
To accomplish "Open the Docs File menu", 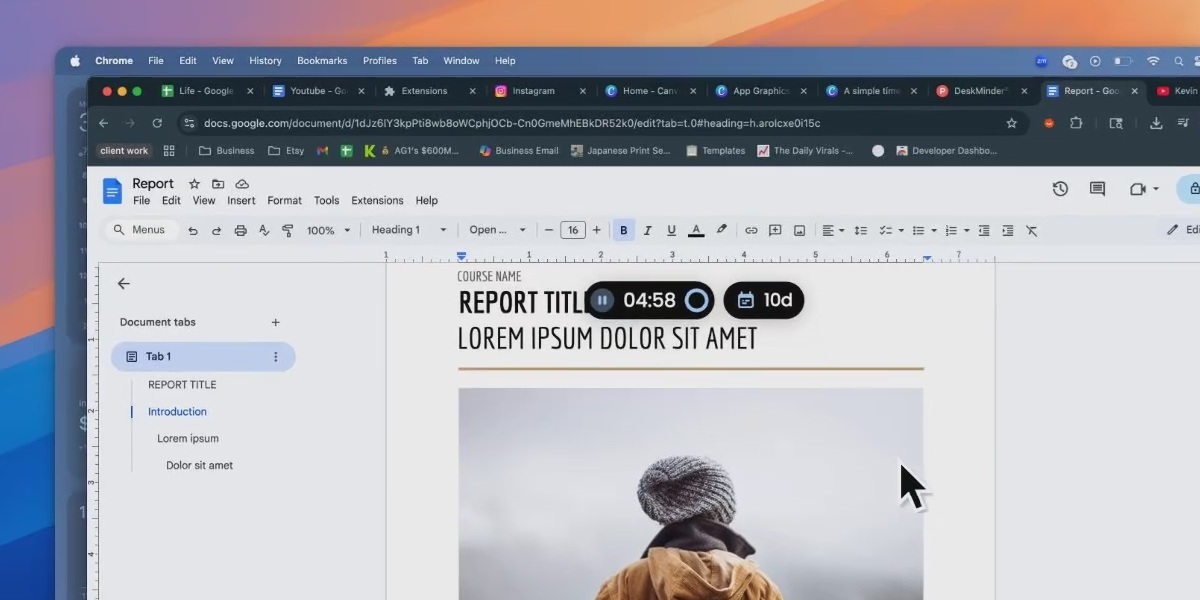I will (x=141, y=200).
